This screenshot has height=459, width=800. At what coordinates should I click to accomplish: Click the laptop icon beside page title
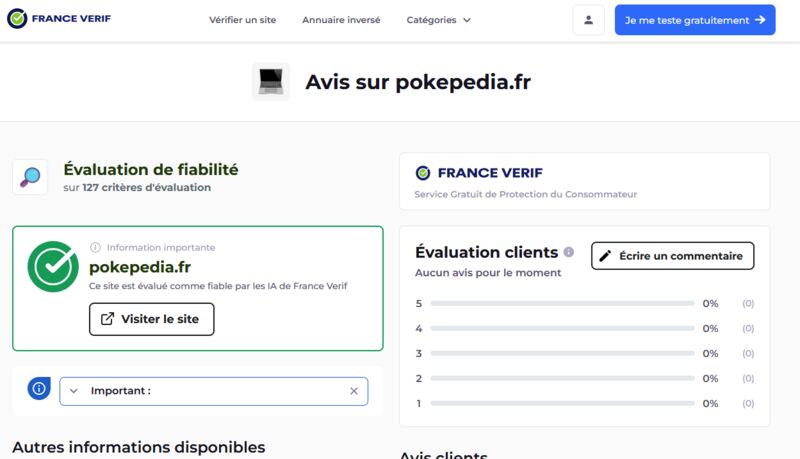271,82
